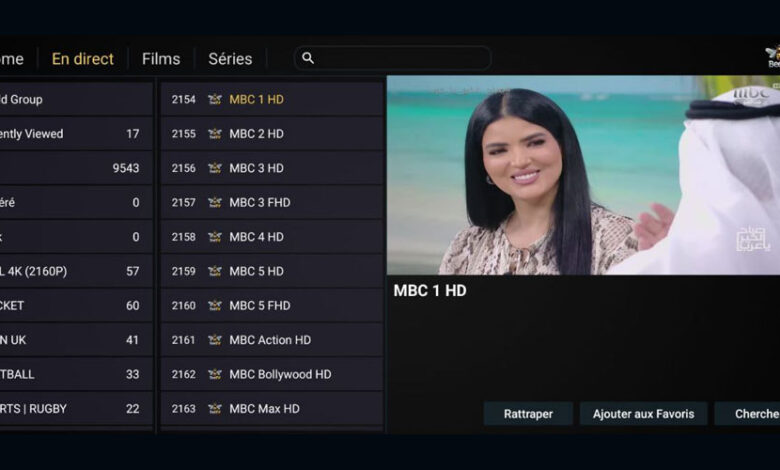780x470 pixels.
Task: Select channel 2160 MBC 5 FHD
Action: point(271,306)
